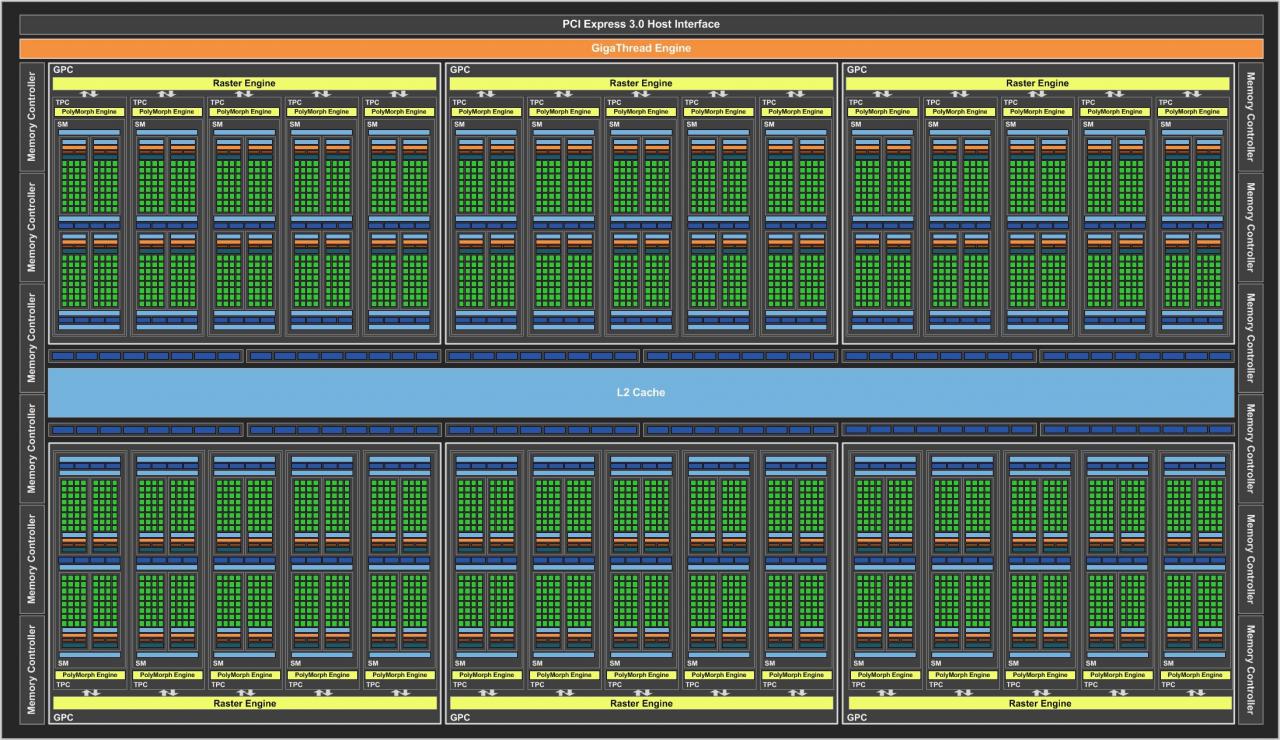Select the Raster Engine in the top-left GPC
Screen dimensions: 1280x740
[x=244, y=83]
